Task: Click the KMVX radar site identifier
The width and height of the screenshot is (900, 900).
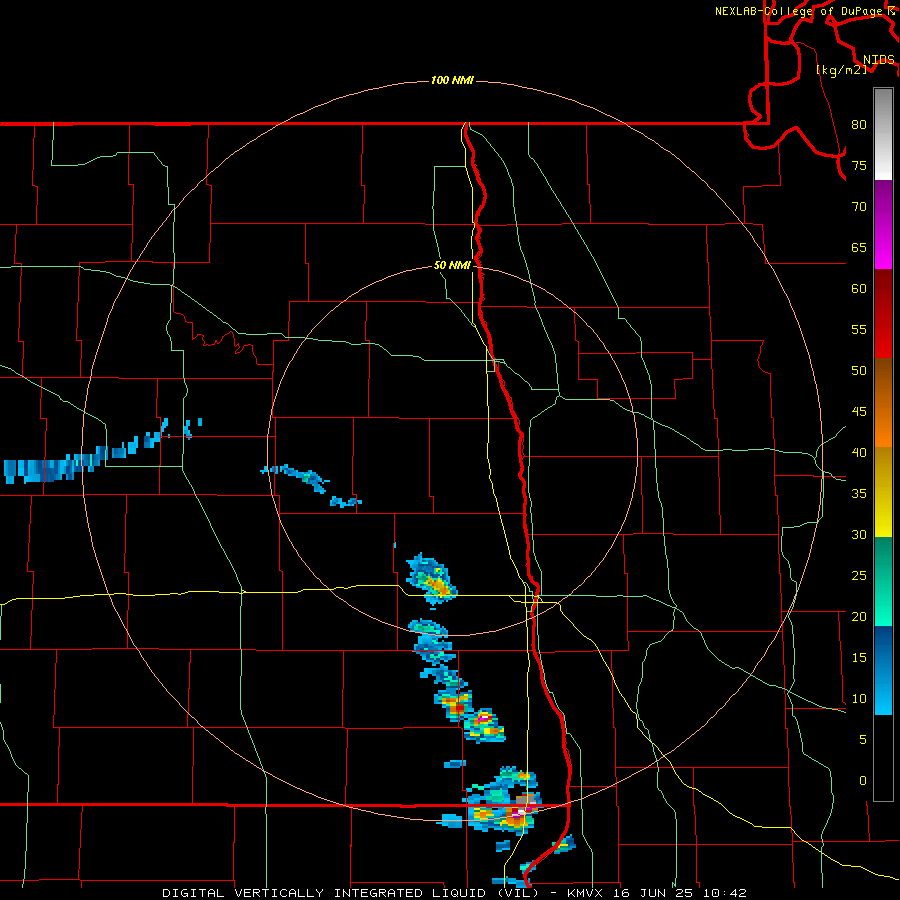Action: click(x=587, y=893)
